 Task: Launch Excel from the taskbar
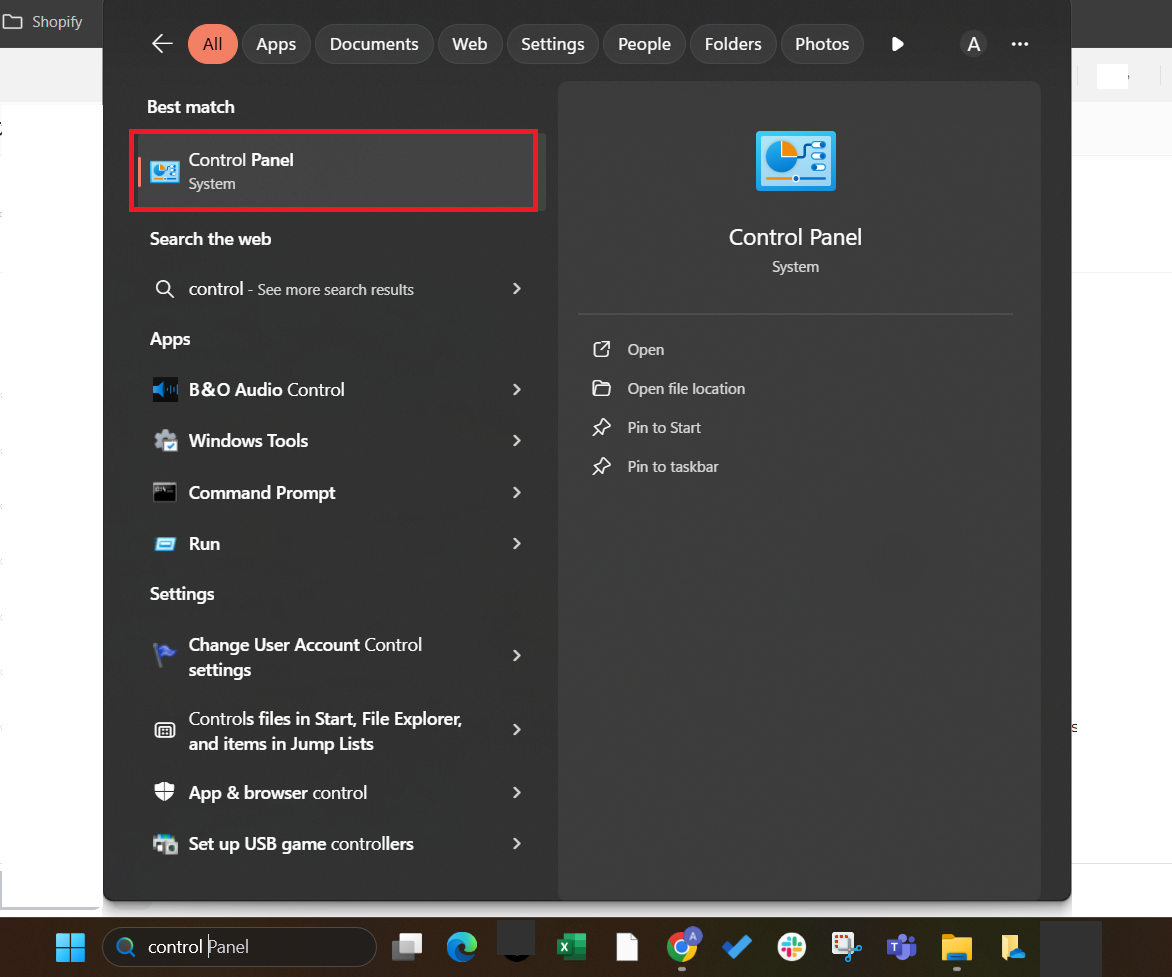tap(571, 946)
